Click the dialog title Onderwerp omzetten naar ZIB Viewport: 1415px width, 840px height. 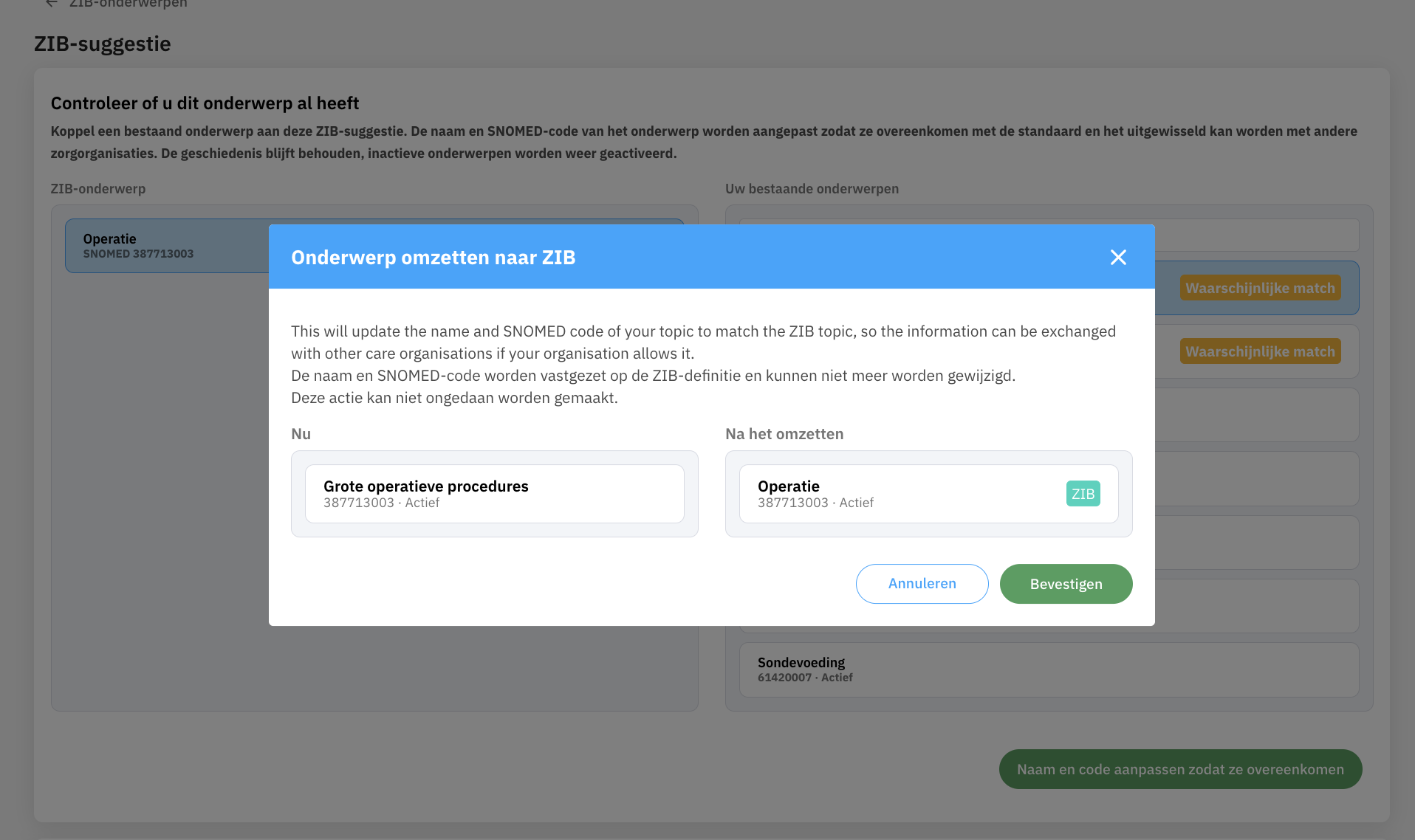[x=433, y=257]
